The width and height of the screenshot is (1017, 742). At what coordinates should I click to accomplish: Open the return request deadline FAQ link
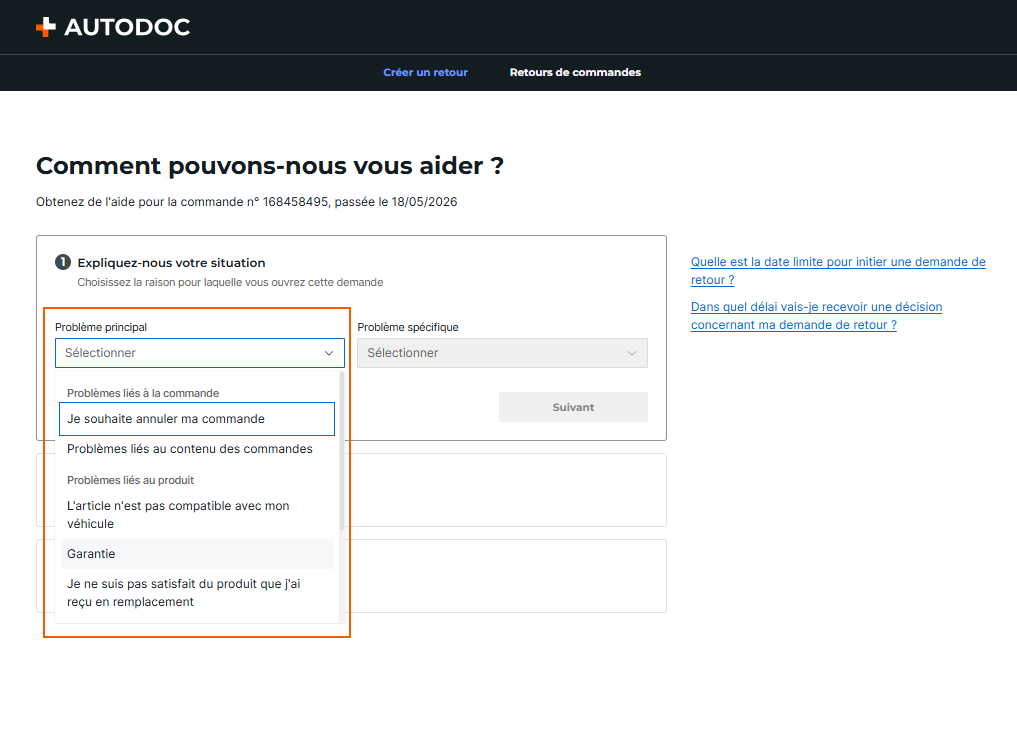pos(838,271)
